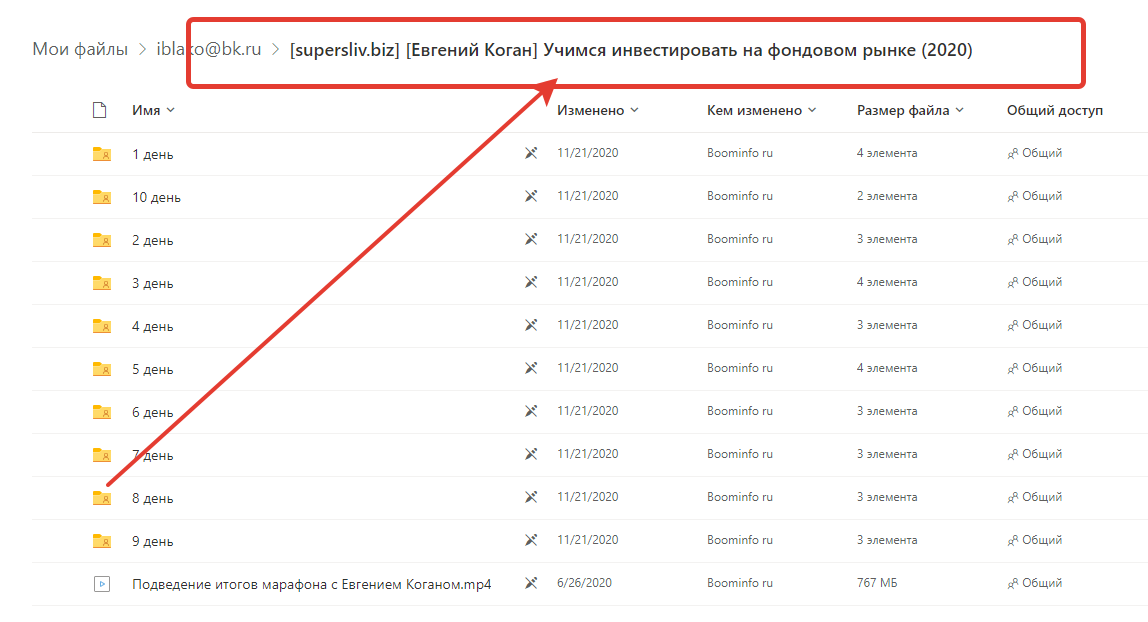Click the sync status icon for '5 день'
1148x622 pixels.
coord(531,368)
